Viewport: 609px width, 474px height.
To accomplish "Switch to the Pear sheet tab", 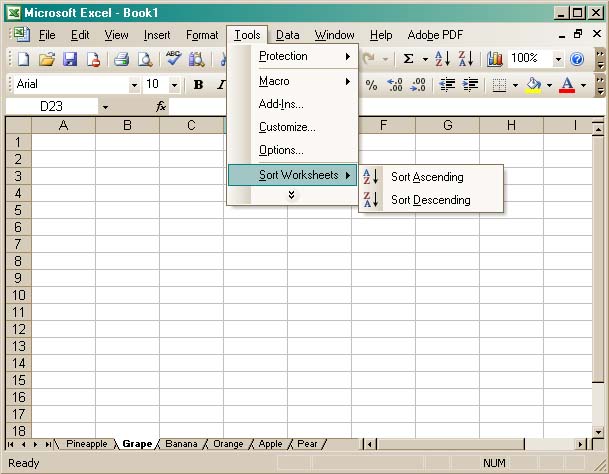I will coord(307,444).
